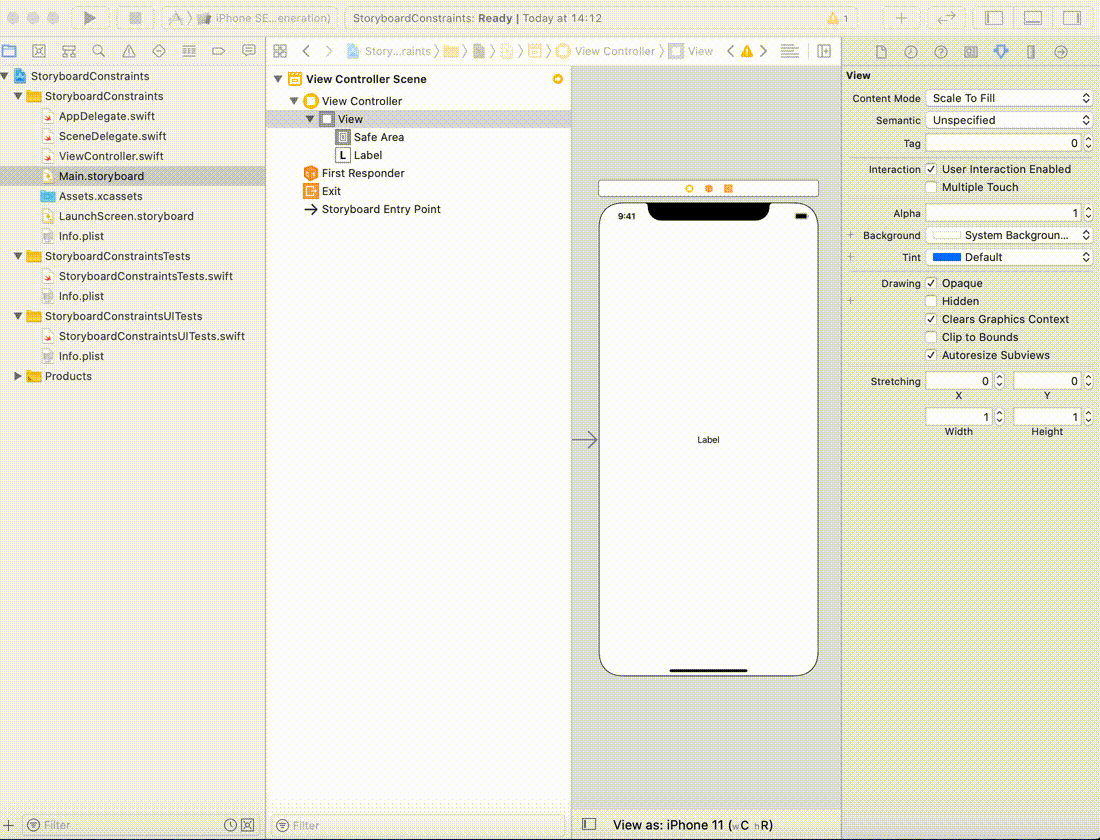Enable the Multiple Touch checkbox
This screenshot has width=1100, height=840.
[931, 187]
